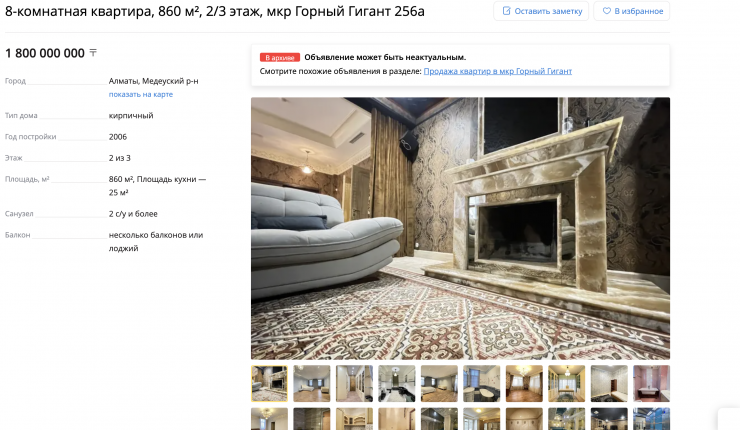Click the heart icon in В избранное

[606, 11]
